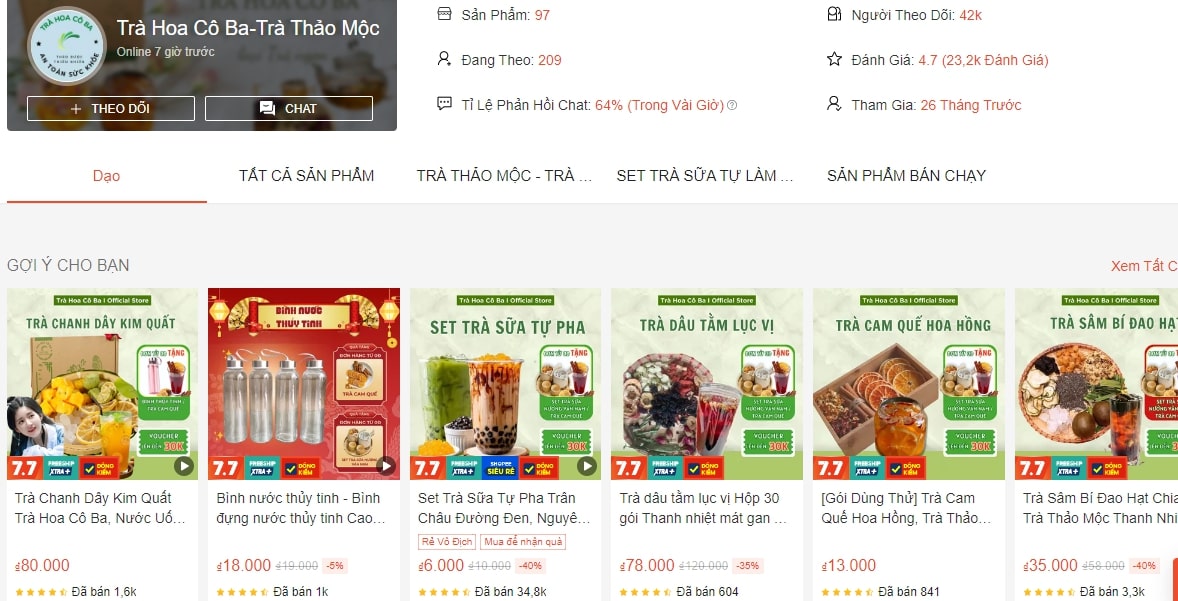
Task: Click the person icon next to Đang Theo
Action: click(x=444, y=59)
